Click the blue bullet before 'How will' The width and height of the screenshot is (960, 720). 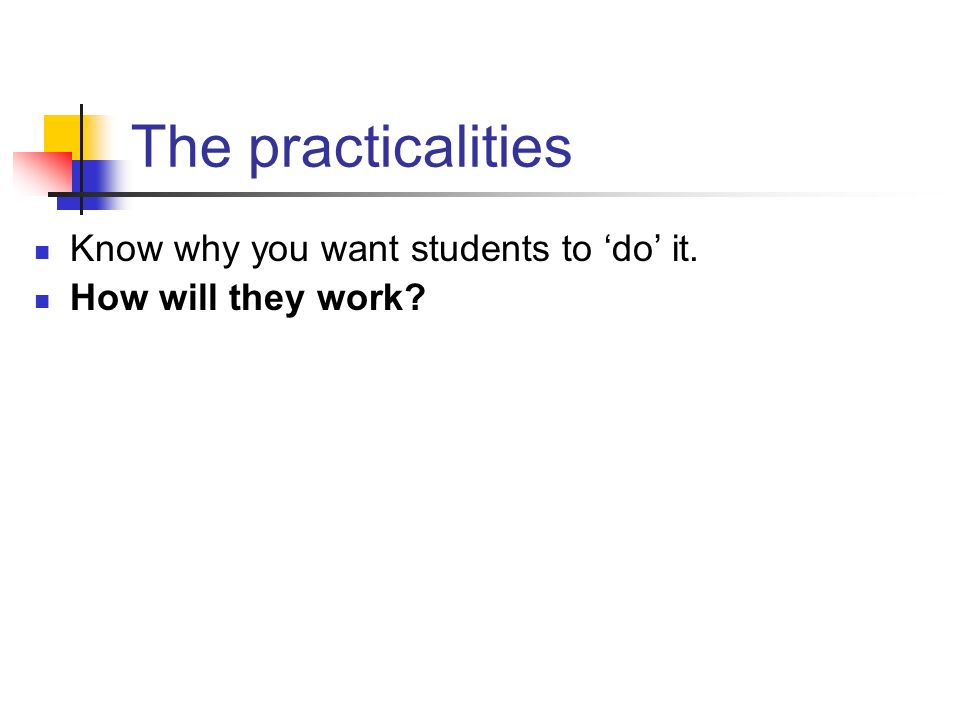[x=42, y=301]
